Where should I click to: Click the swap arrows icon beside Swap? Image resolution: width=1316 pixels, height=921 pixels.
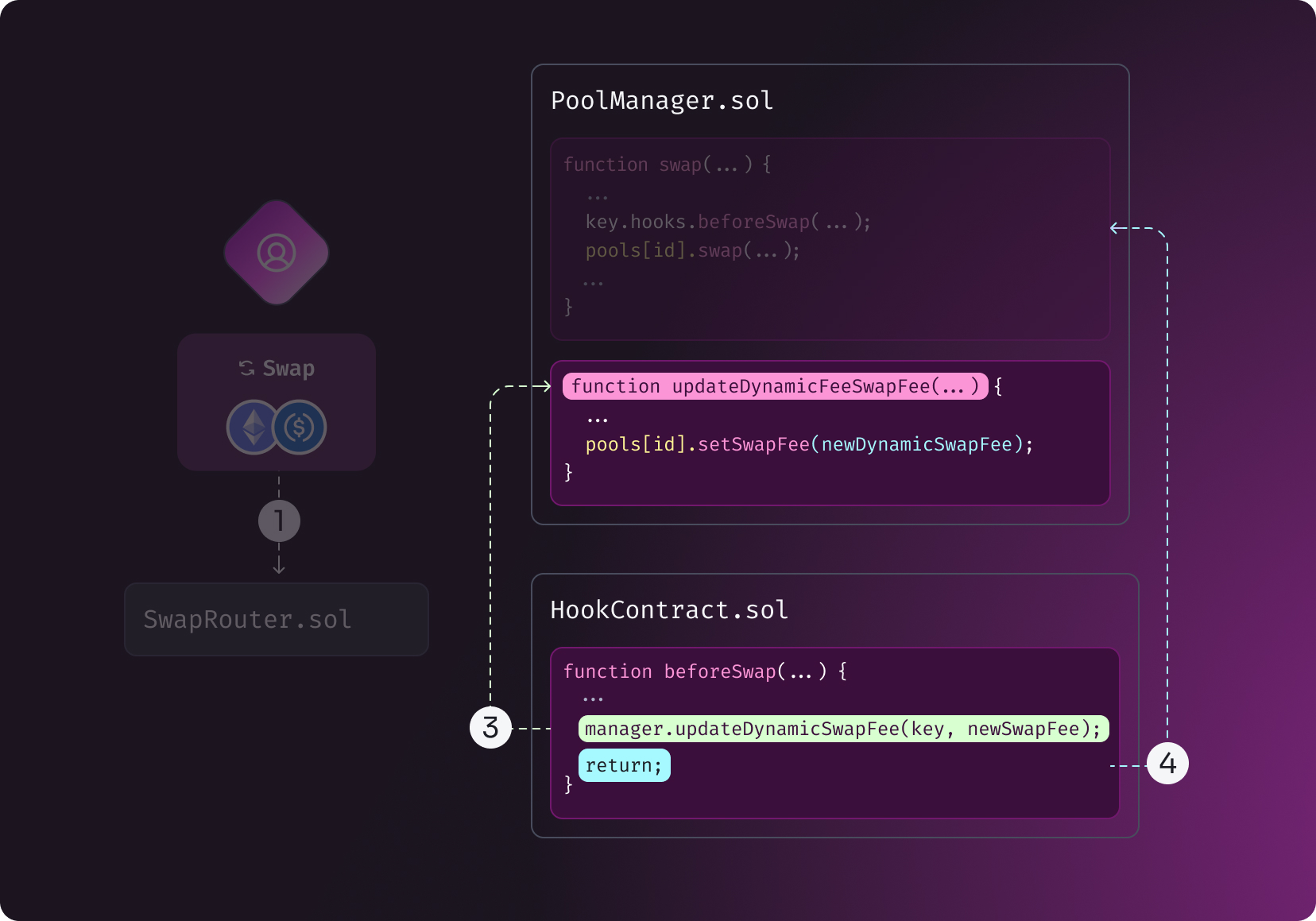tap(246, 368)
